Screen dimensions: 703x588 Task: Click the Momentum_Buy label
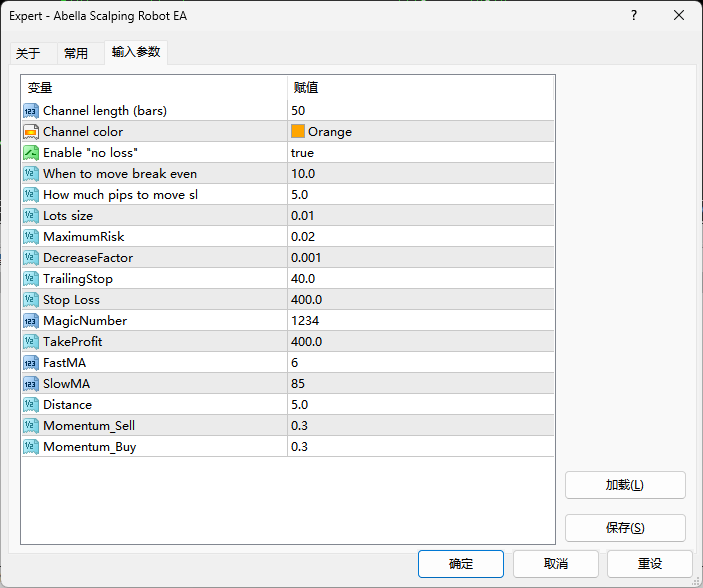89,447
